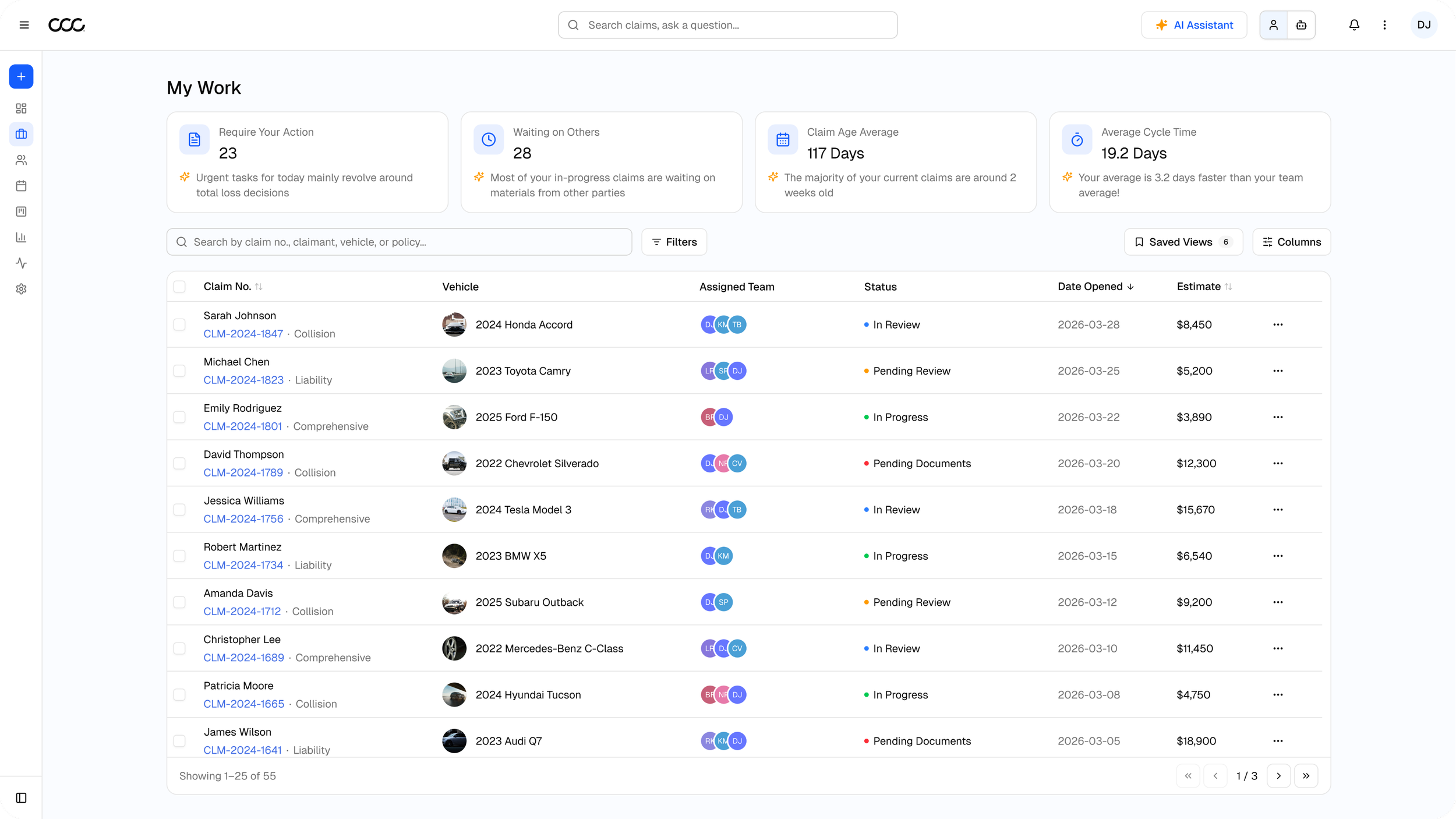1456x819 pixels.
Task: Click the blue plus create button
Action: point(21,77)
